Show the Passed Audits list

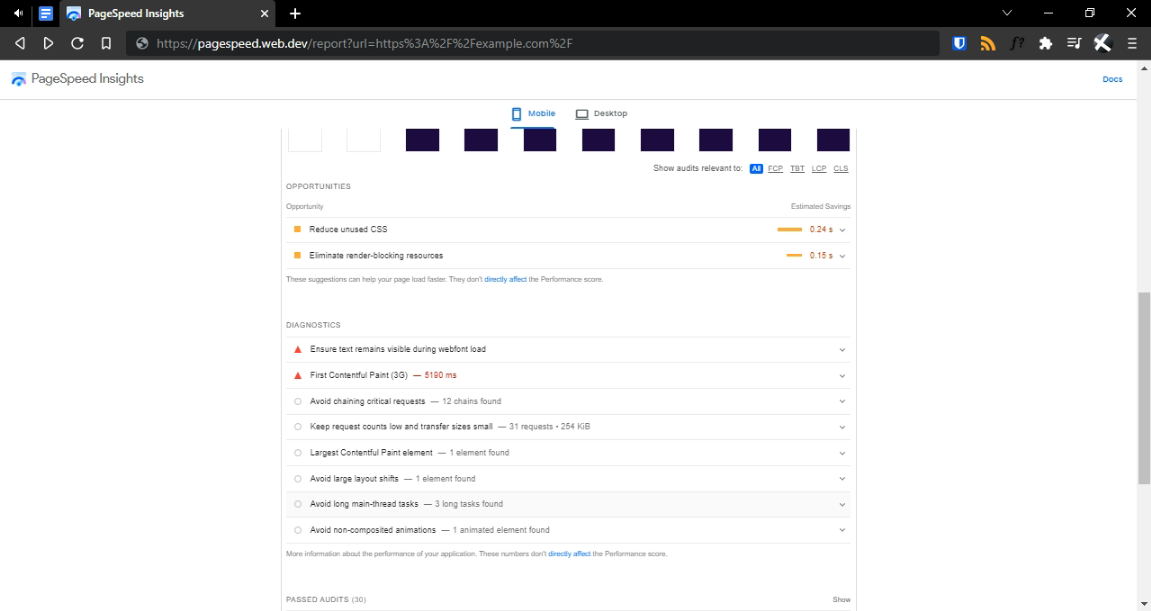(841, 600)
